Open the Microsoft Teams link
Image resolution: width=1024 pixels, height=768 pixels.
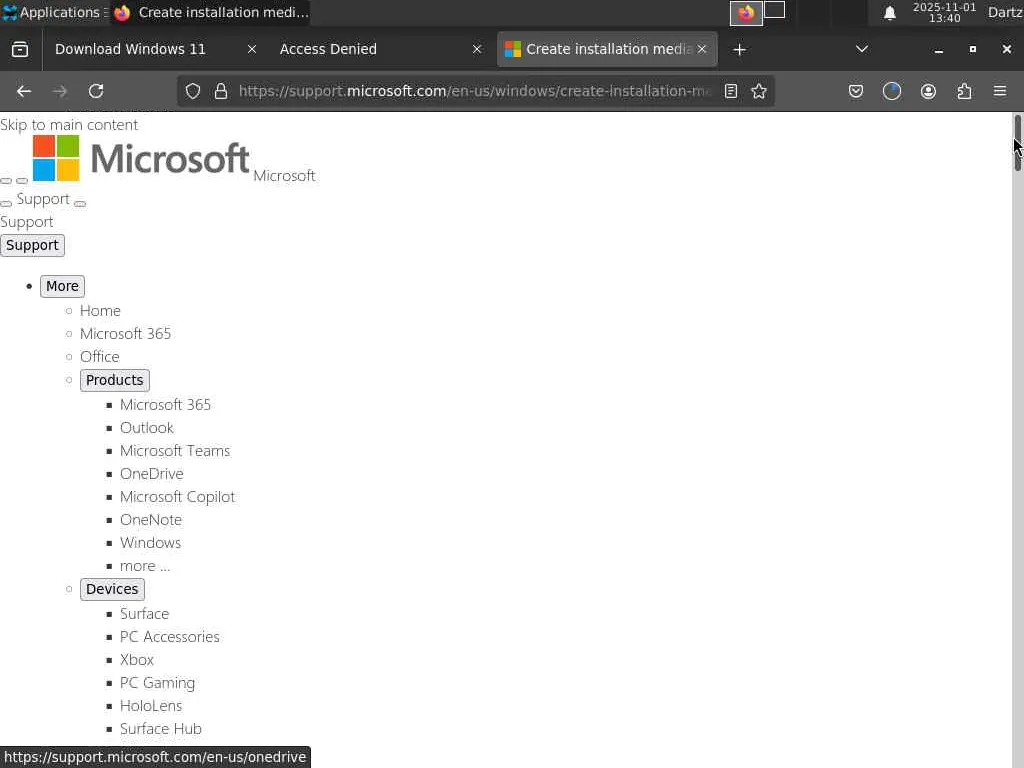[x=175, y=451]
